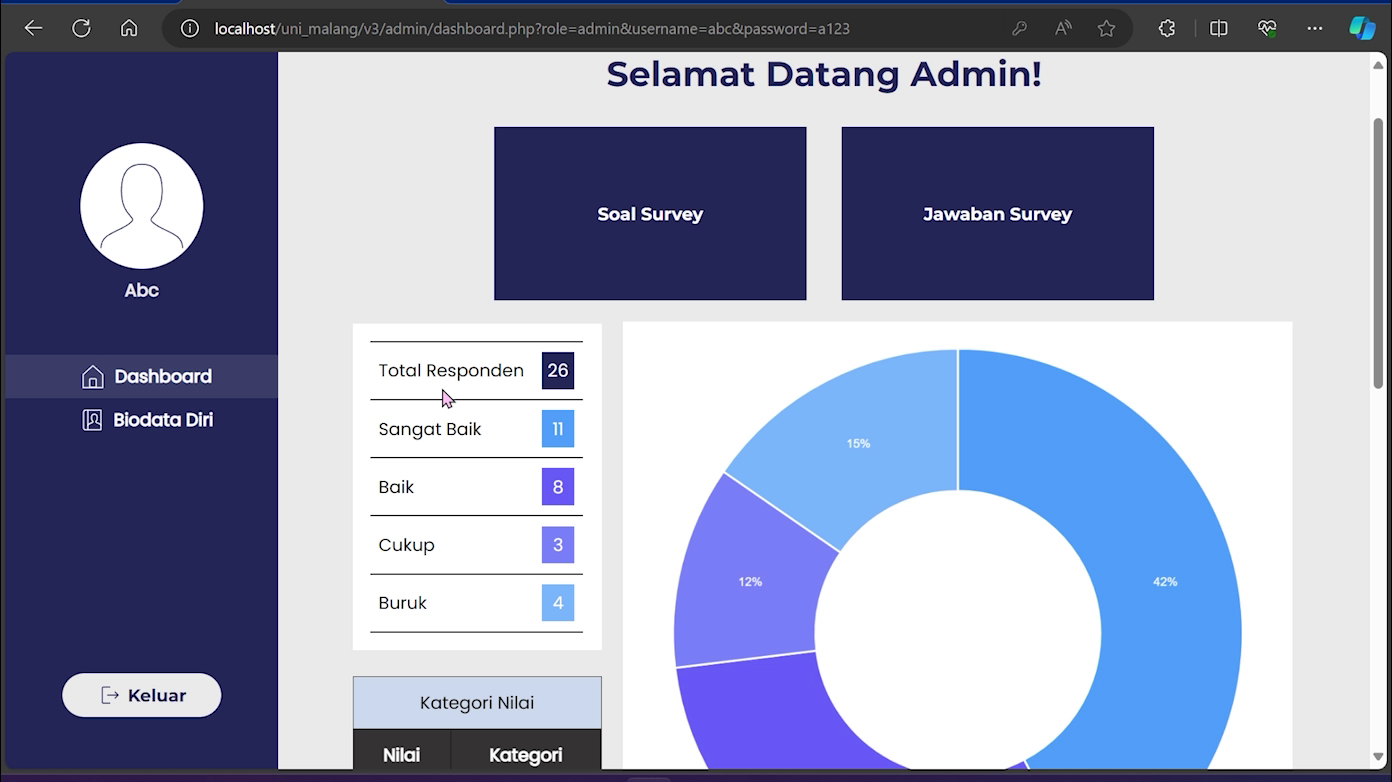Open browser extensions puzzle icon

point(1167,29)
